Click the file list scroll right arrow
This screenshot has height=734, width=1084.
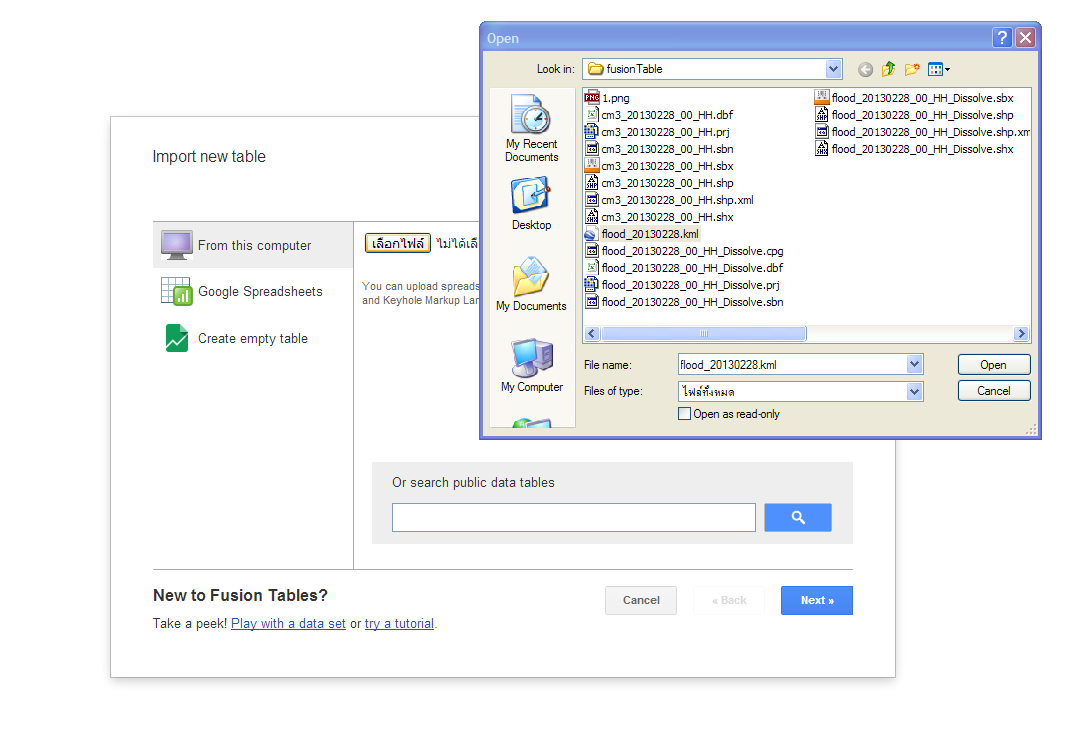pyautogui.click(x=1021, y=334)
